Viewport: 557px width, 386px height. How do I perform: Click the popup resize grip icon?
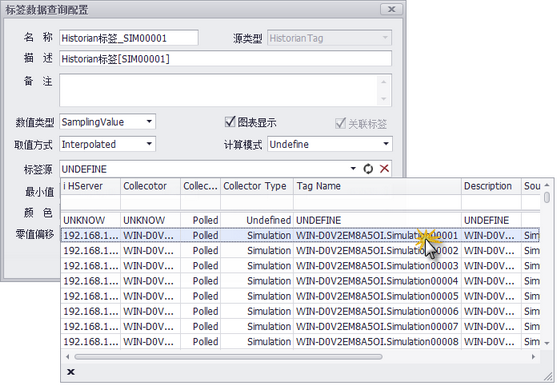(x=548, y=377)
